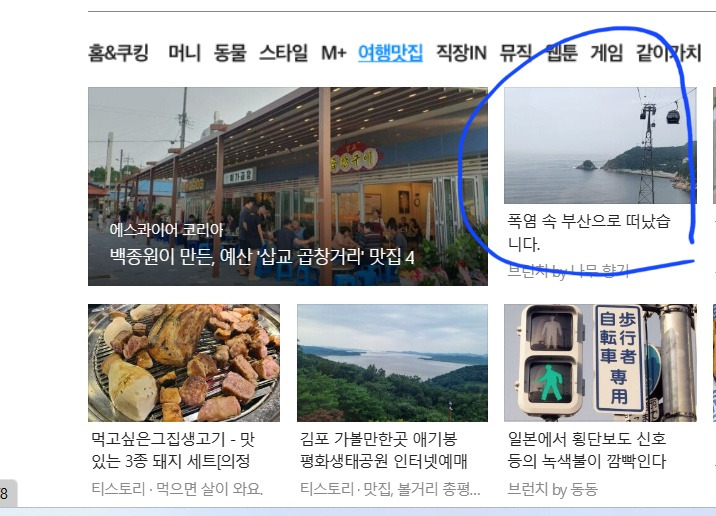Switch to the M+ tab
716x516 pixels.
[x=334, y=53]
